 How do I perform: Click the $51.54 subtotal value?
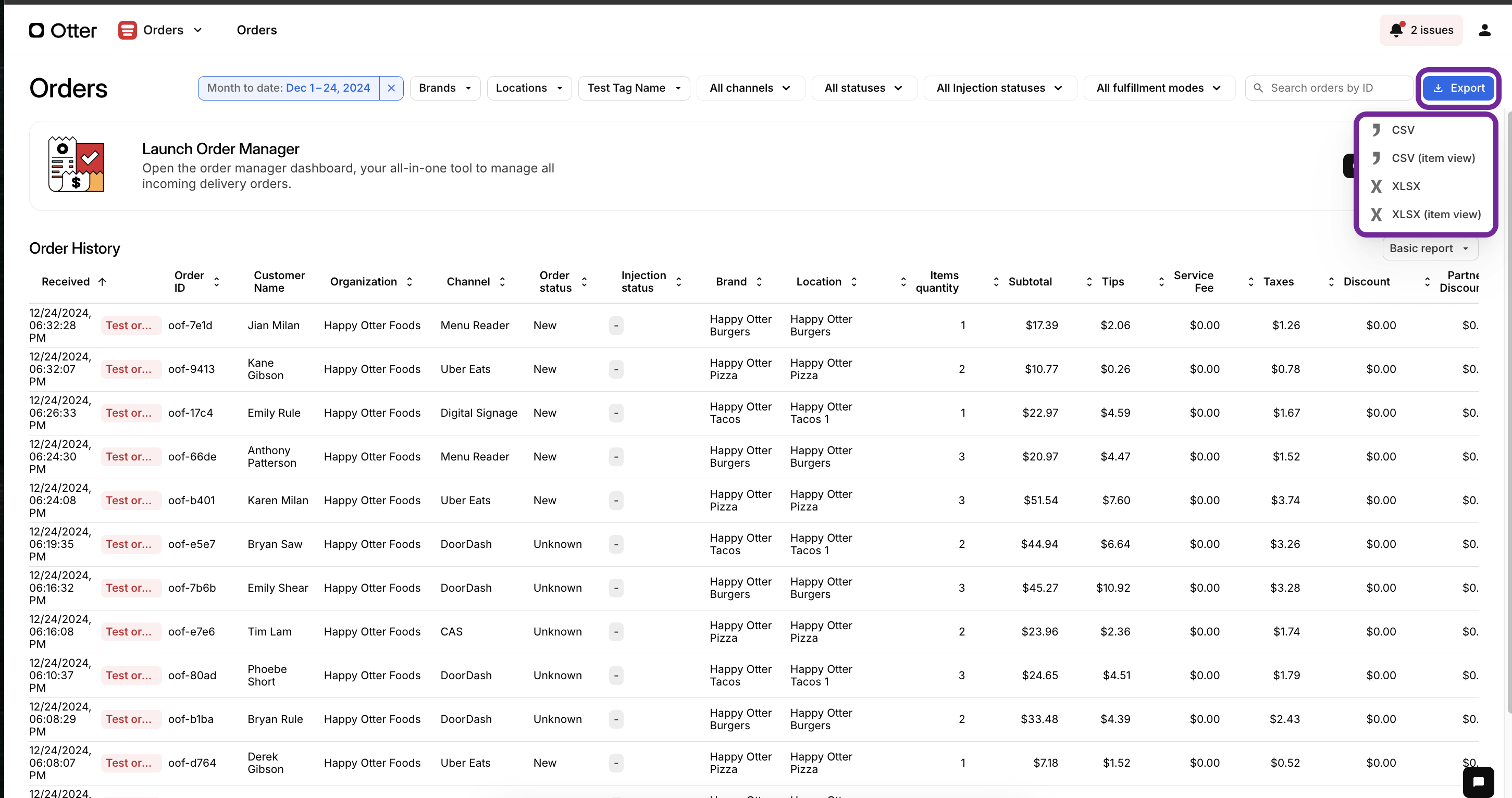[x=1040, y=501]
